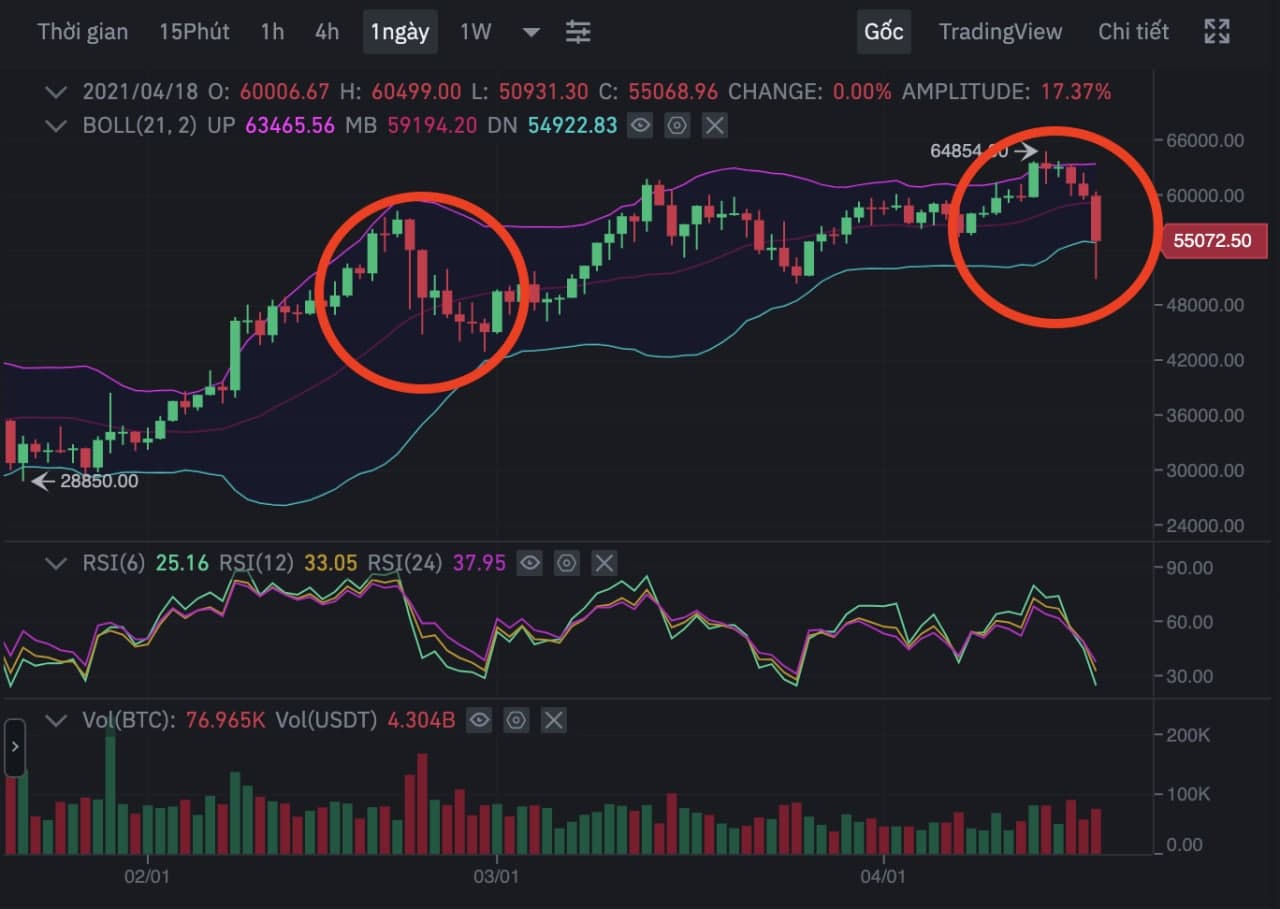This screenshot has width=1280, height=909.
Task: Click the RSI(6) indicator label
Action: [x=114, y=563]
